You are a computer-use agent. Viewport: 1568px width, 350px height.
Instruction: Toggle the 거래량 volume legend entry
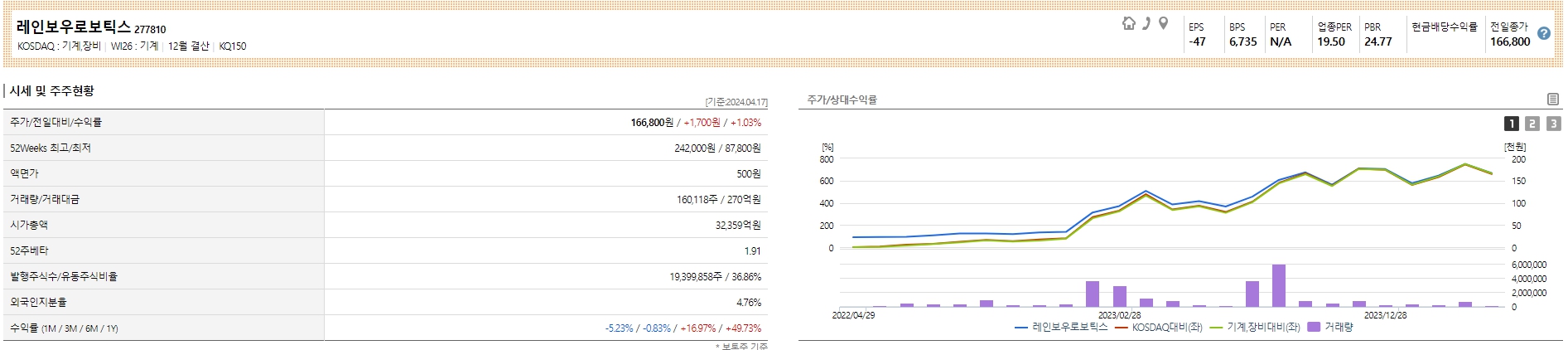coord(1330,328)
